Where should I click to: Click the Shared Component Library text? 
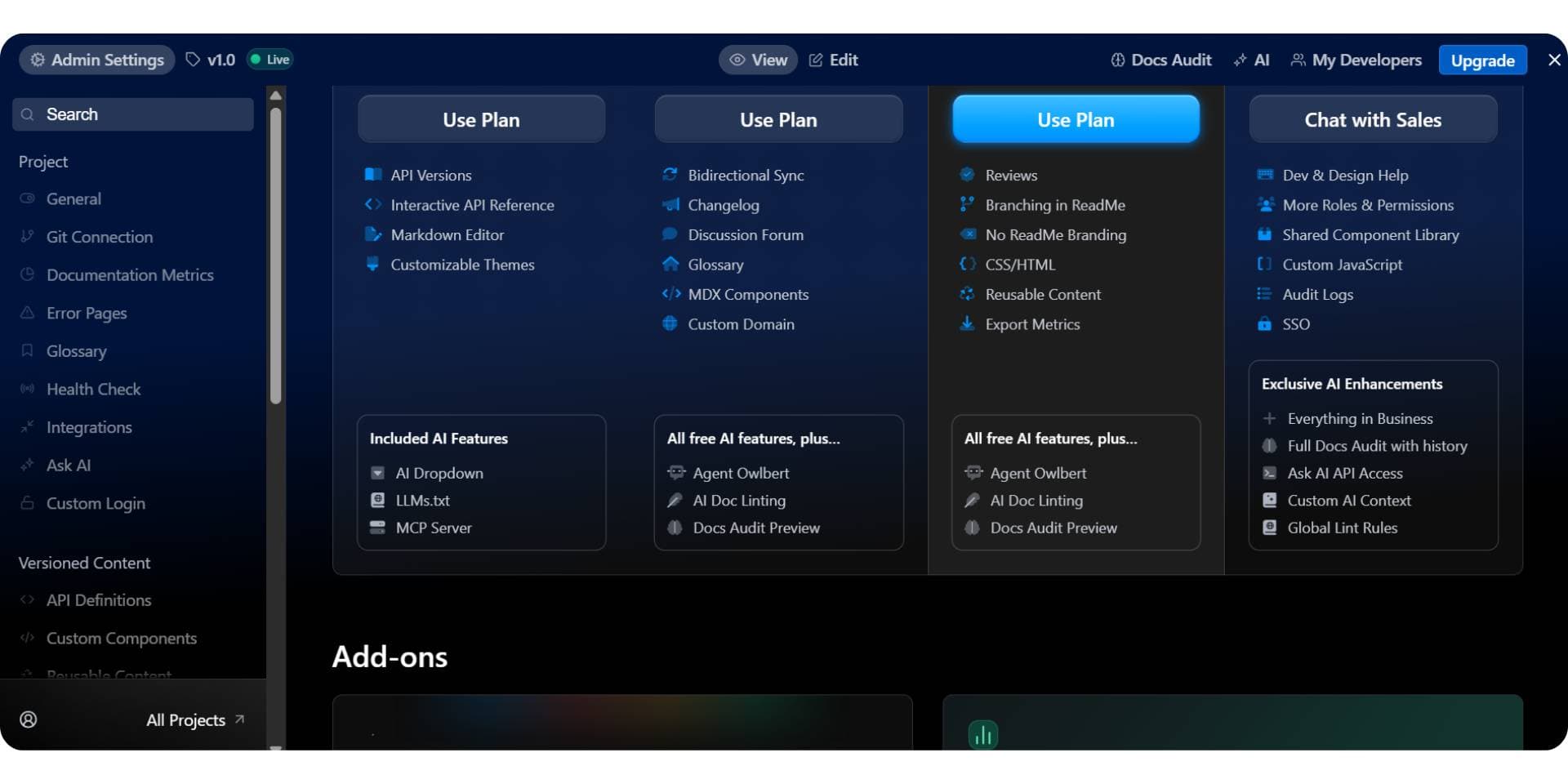click(1370, 234)
